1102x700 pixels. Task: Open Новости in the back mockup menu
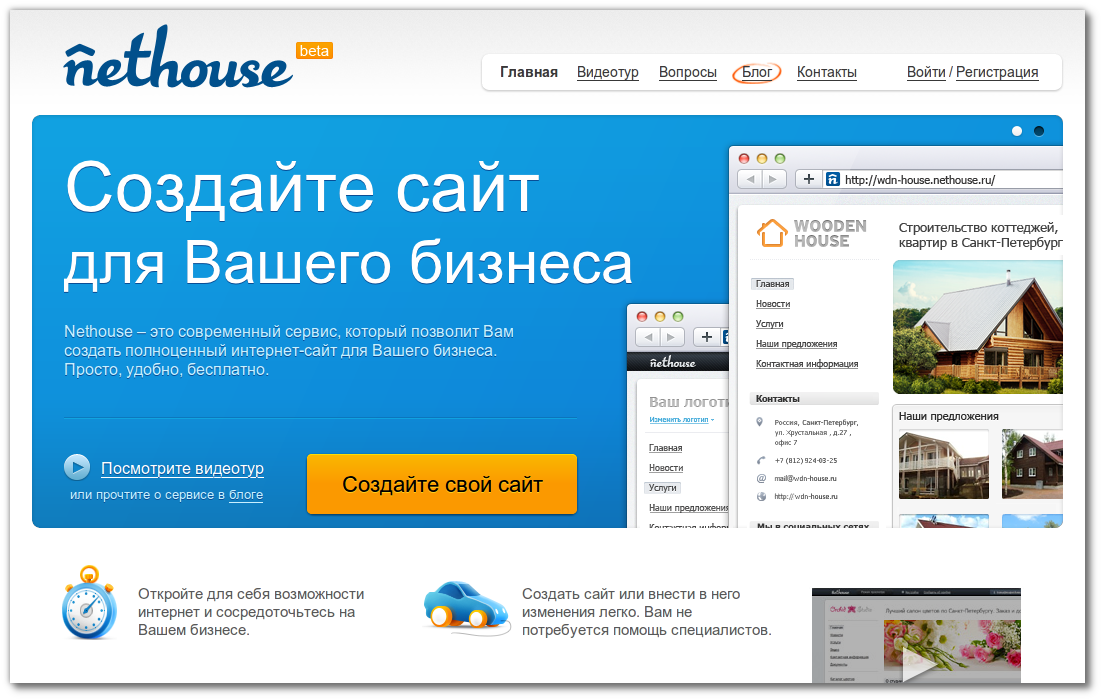(x=666, y=467)
